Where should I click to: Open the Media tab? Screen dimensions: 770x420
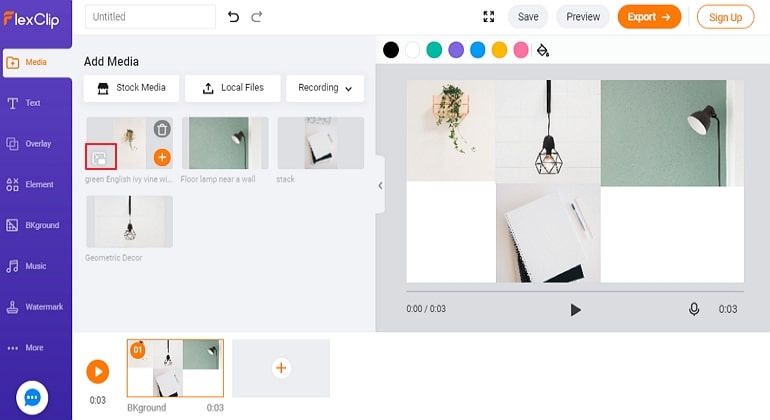(x=37, y=62)
